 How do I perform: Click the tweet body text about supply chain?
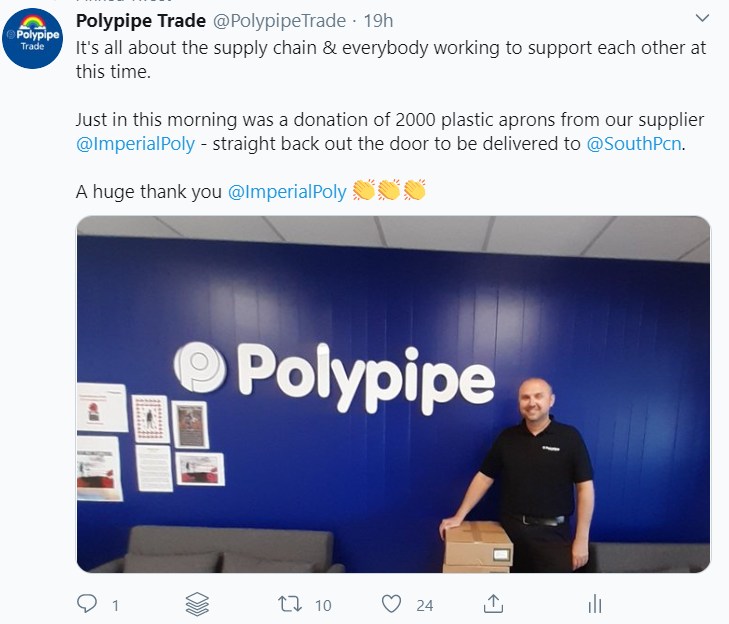point(391,60)
